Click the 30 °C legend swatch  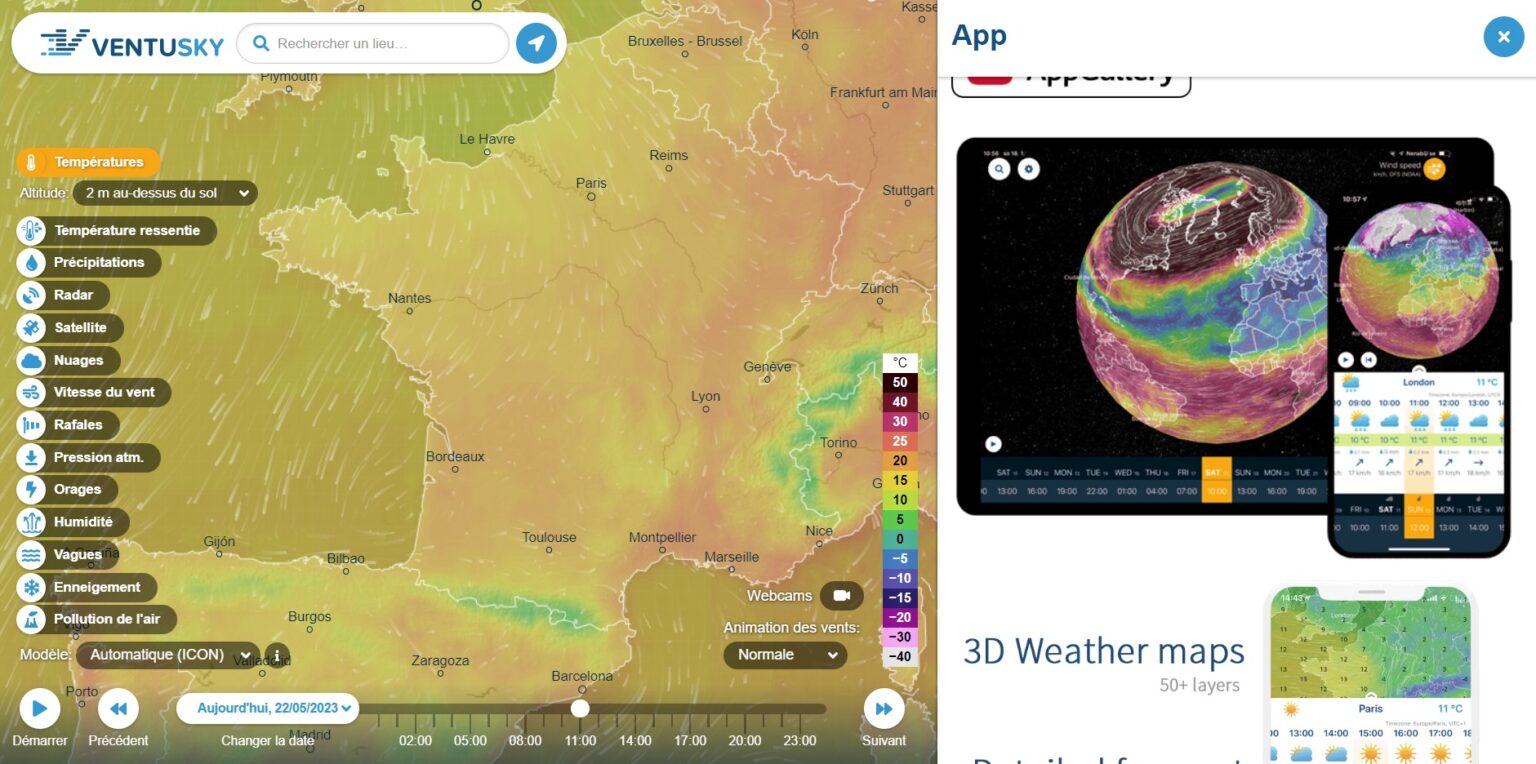pyautogui.click(x=900, y=422)
